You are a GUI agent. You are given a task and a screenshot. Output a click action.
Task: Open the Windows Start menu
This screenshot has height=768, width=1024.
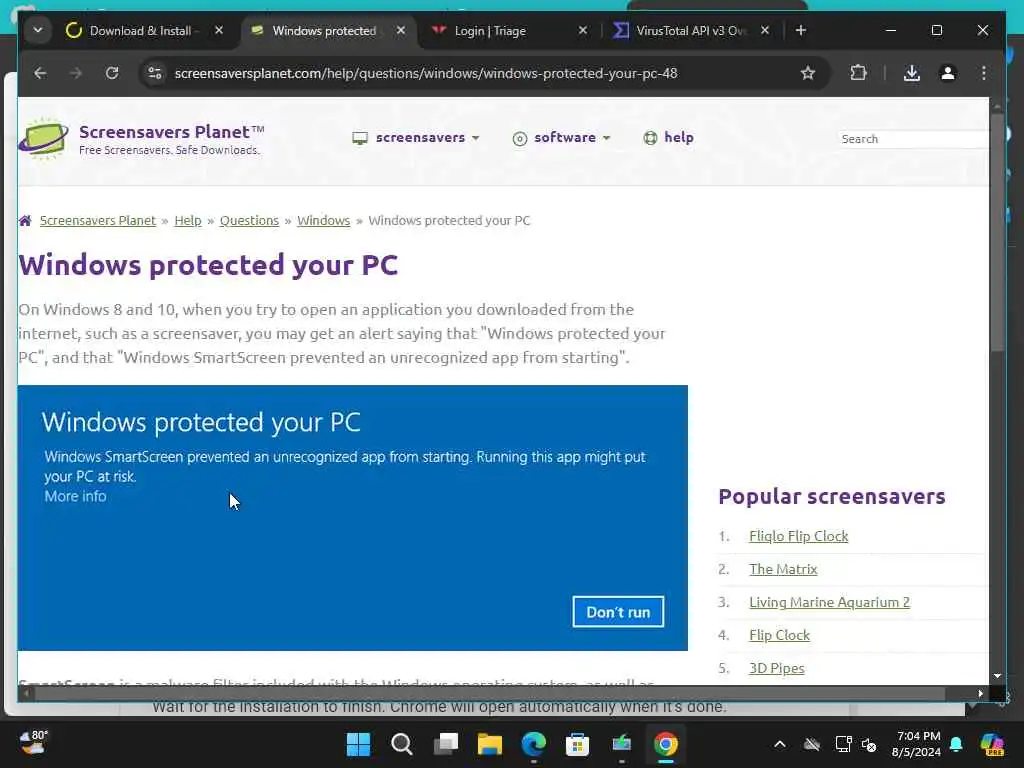pyautogui.click(x=358, y=744)
